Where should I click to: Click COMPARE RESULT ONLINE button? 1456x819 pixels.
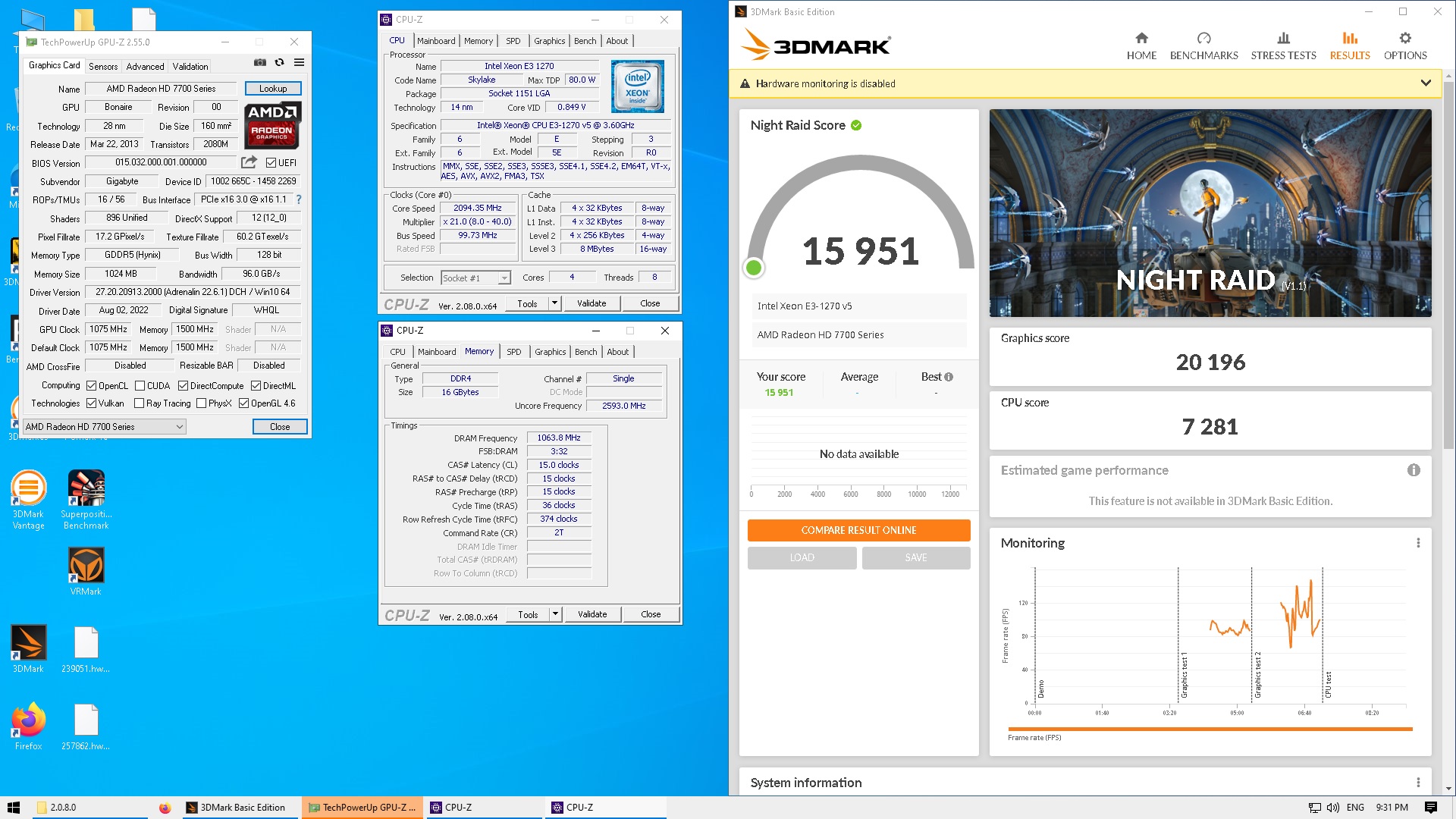tap(858, 530)
